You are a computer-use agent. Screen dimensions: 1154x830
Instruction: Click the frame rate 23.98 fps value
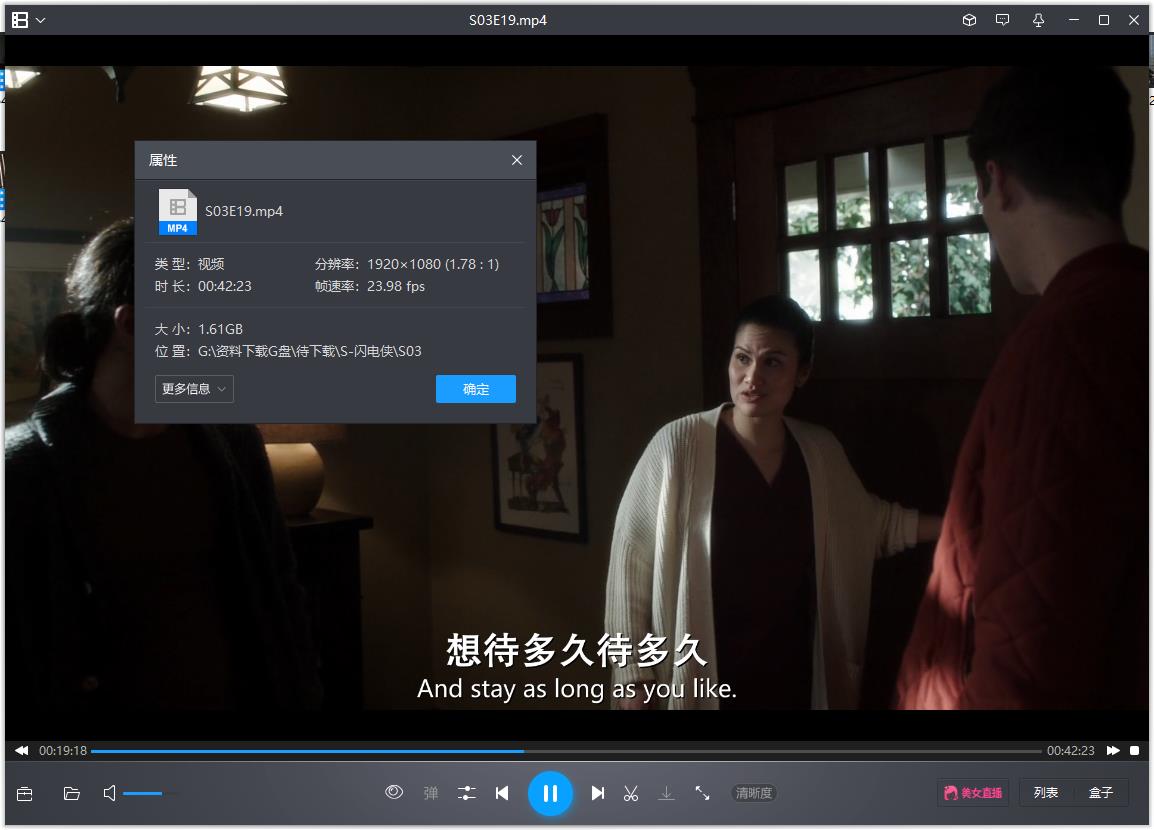click(x=396, y=286)
